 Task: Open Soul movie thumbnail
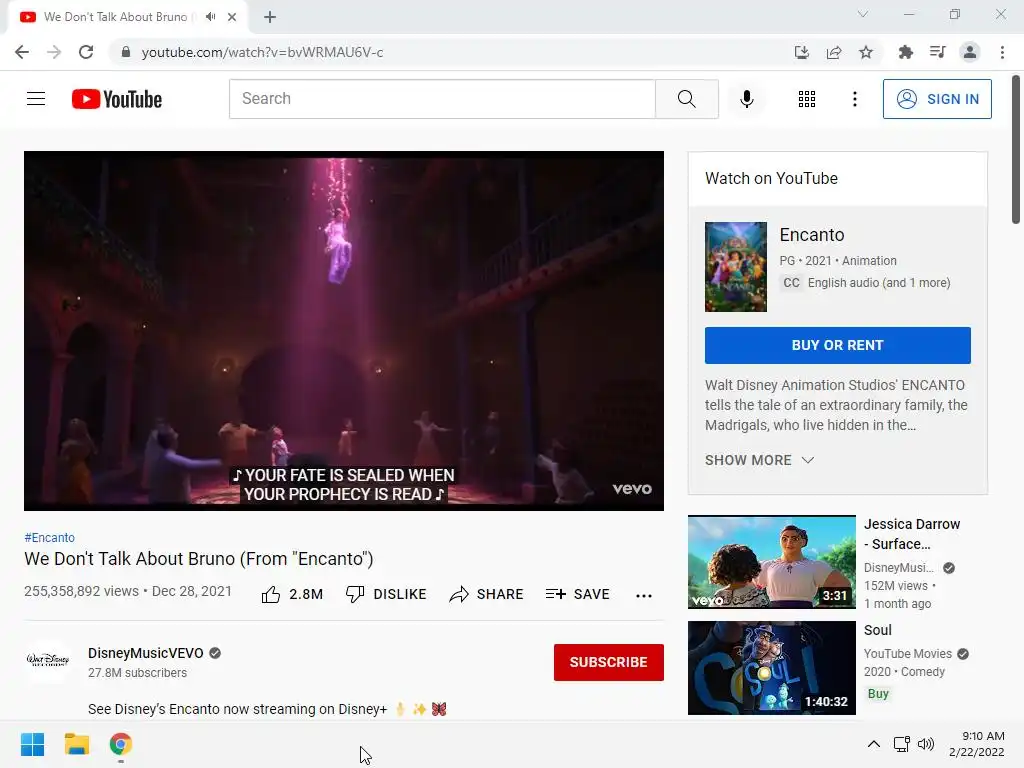coord(771,667)
